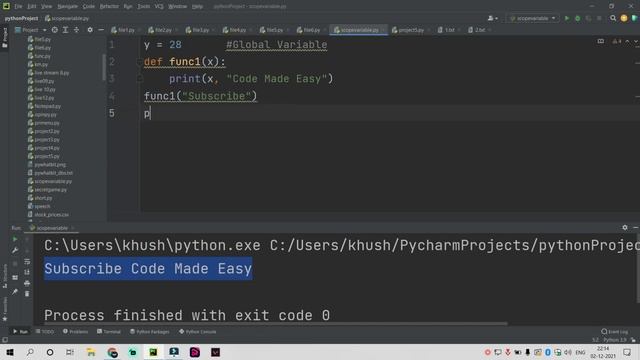Viewport: 640px width, 360px height.
Task: Select stock_prices.csv in project tree
Action: point(48,215)
